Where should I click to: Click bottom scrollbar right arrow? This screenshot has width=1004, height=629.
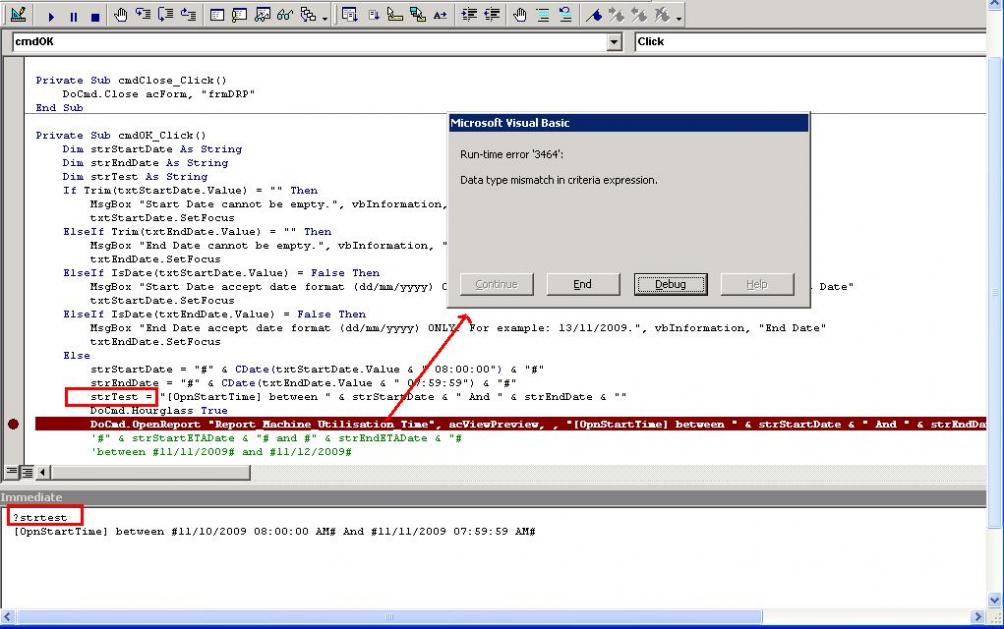pyautogui.click(x=978, y=617)
